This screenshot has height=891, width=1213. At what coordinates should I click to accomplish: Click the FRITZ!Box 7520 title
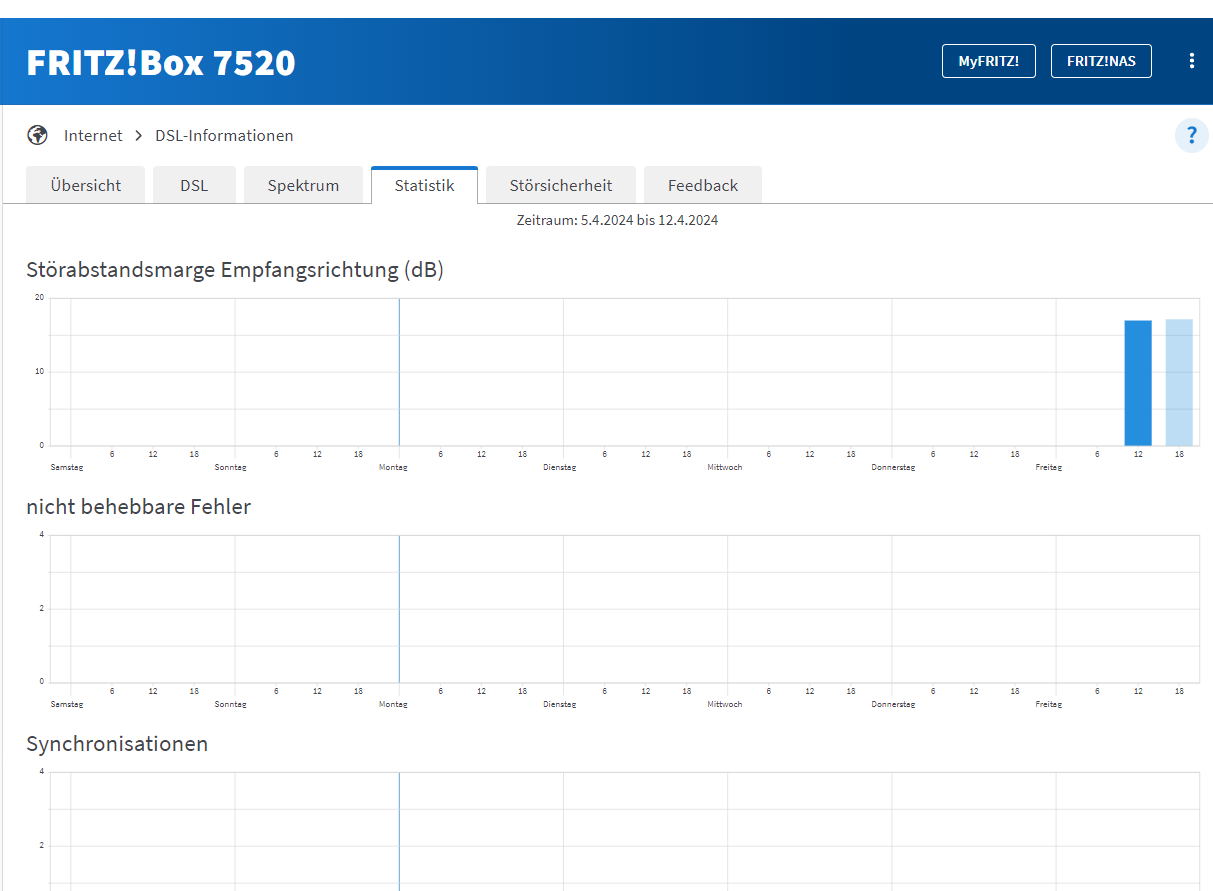(161, 63)
